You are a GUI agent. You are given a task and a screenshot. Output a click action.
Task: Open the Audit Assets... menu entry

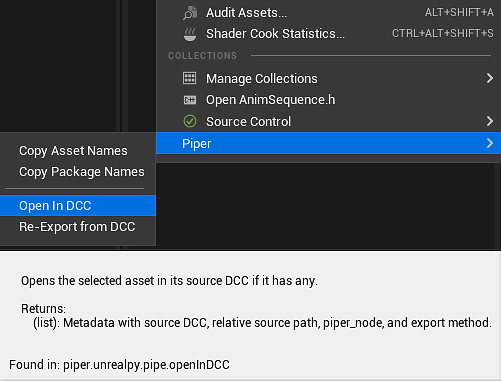(x=328, y=13)
